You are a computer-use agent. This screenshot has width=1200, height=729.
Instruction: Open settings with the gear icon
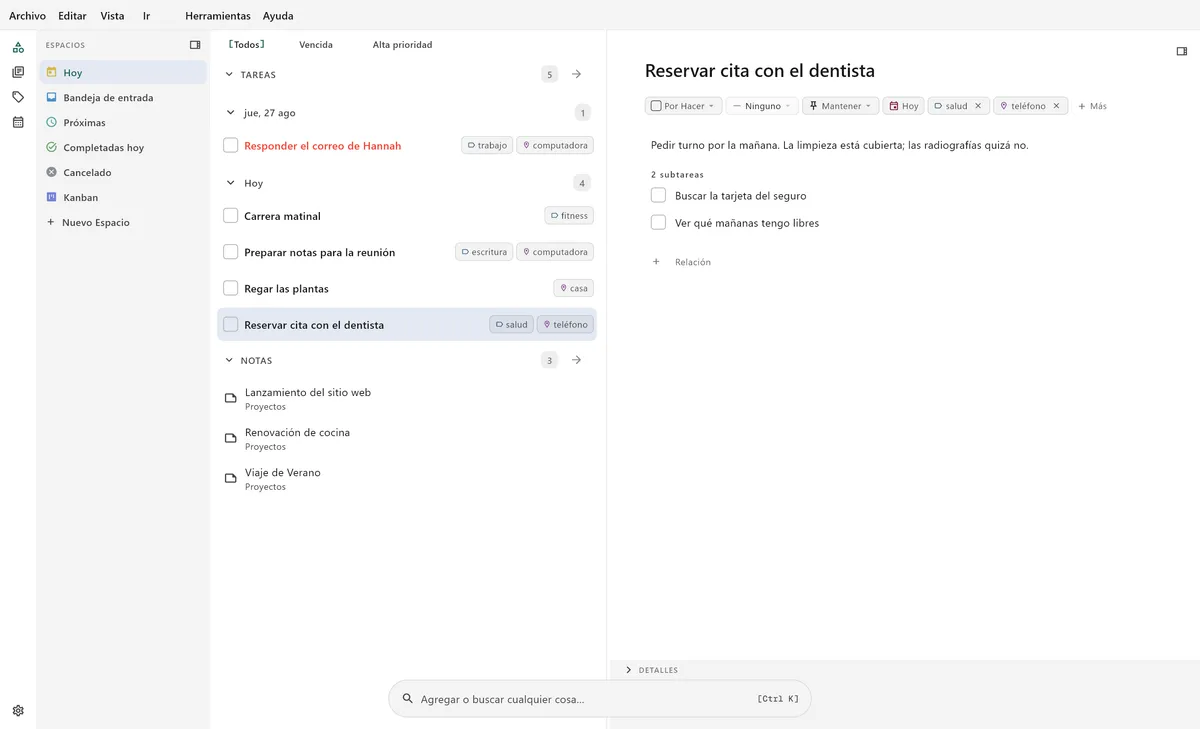point(18,711)
